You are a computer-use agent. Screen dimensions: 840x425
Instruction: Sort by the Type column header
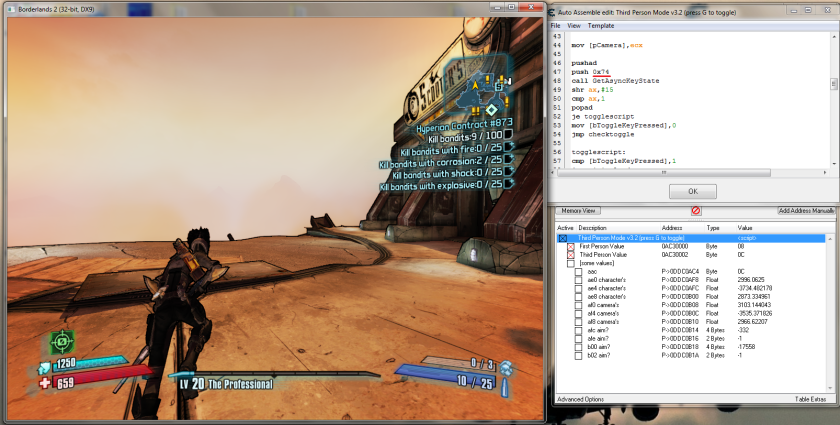click(712, 228)
